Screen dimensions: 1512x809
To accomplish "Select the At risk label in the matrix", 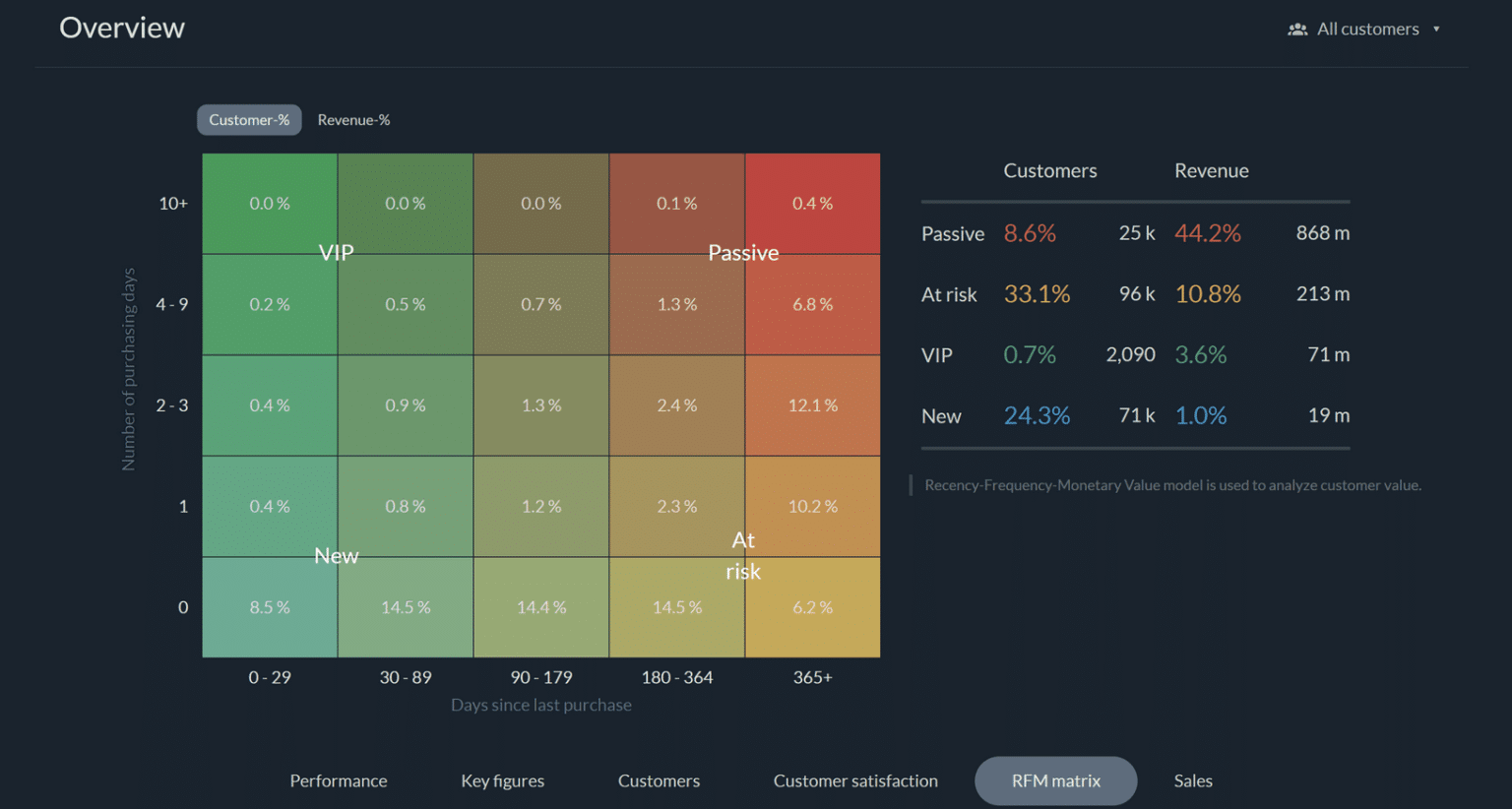I will pos(743,555).
